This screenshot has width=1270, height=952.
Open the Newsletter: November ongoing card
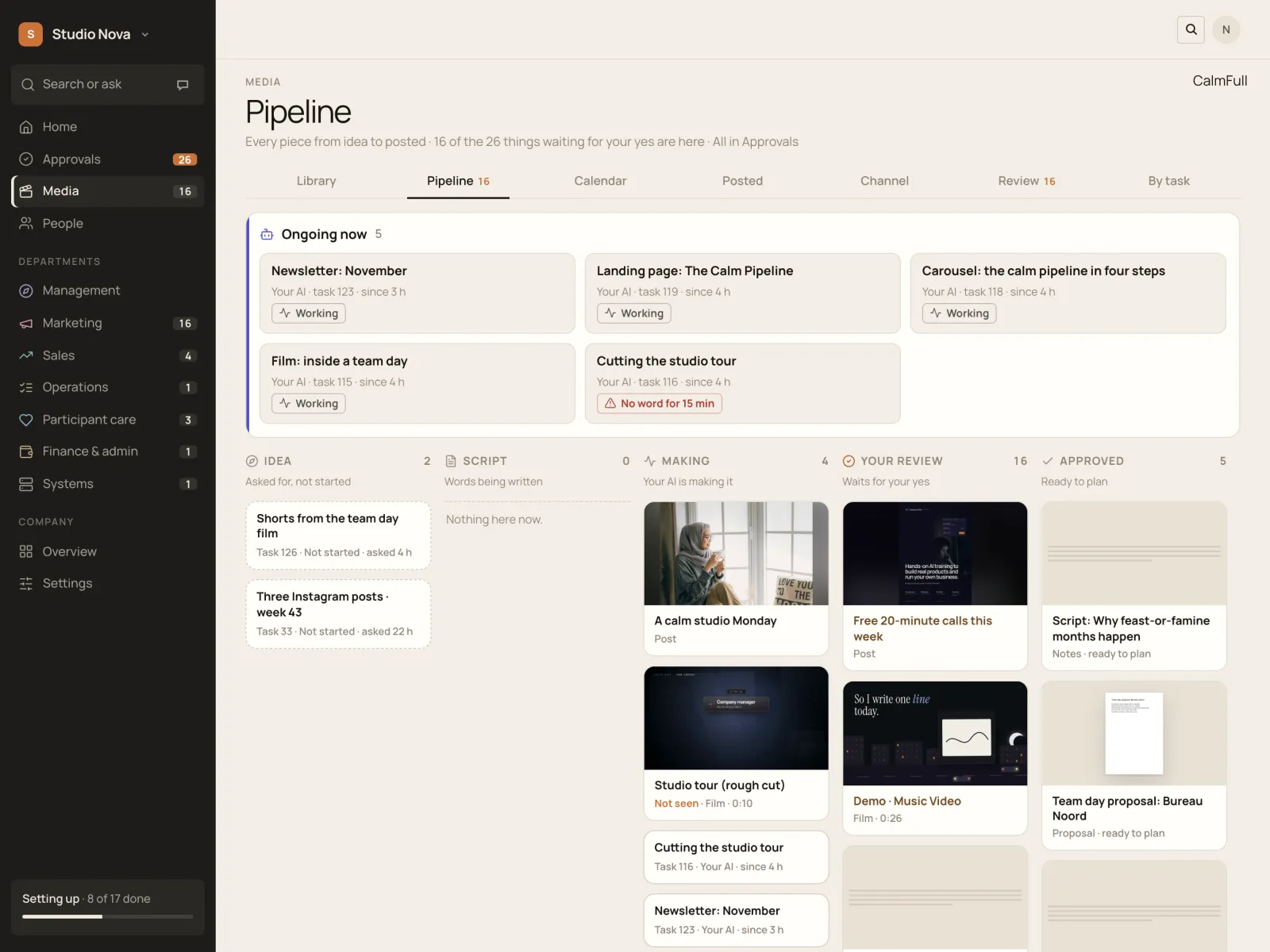[417, 294]
